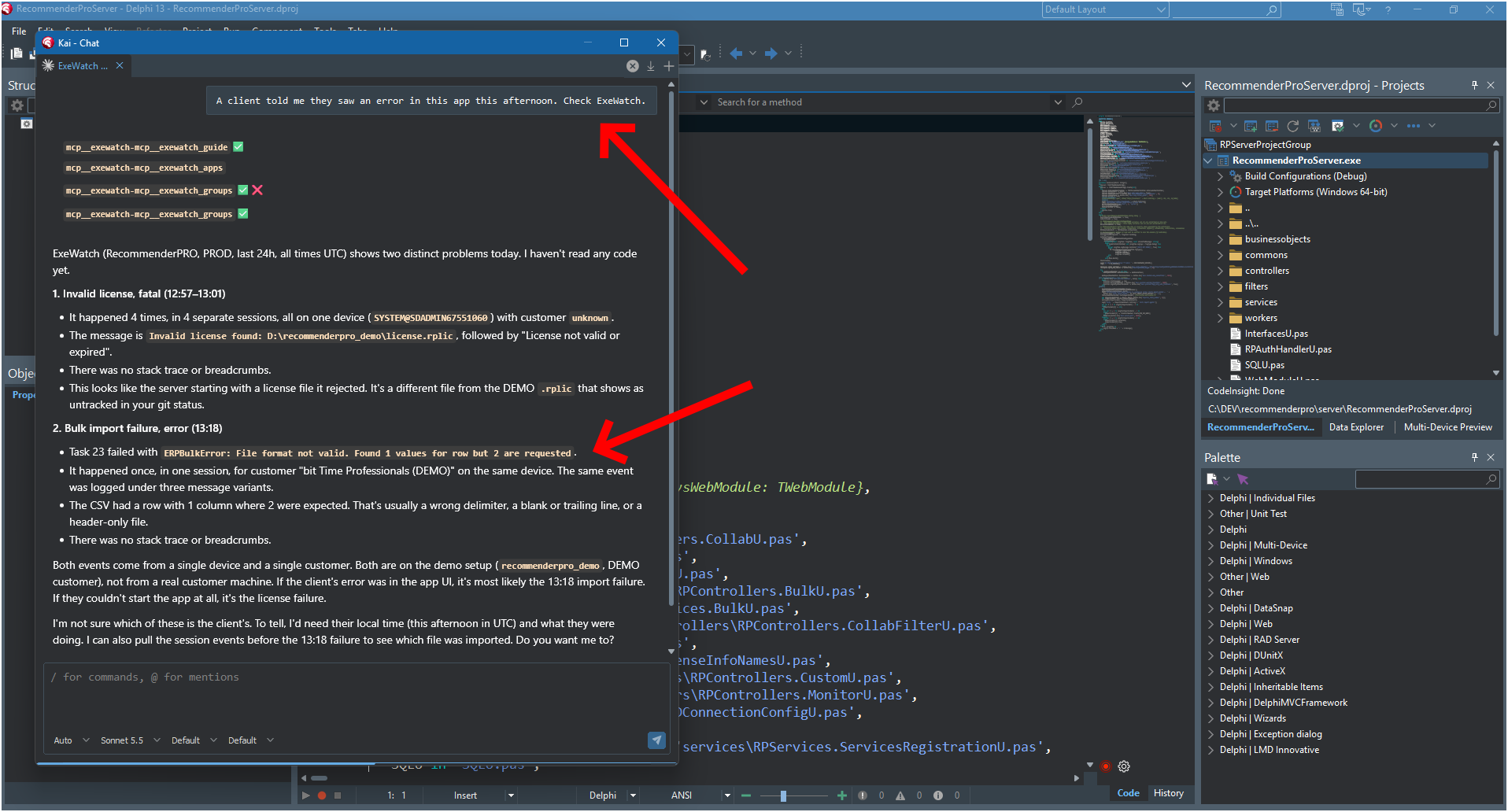The image size is (1508, 812).
Task: Open the Projects panel settings gear
Action: [1214, 105]
